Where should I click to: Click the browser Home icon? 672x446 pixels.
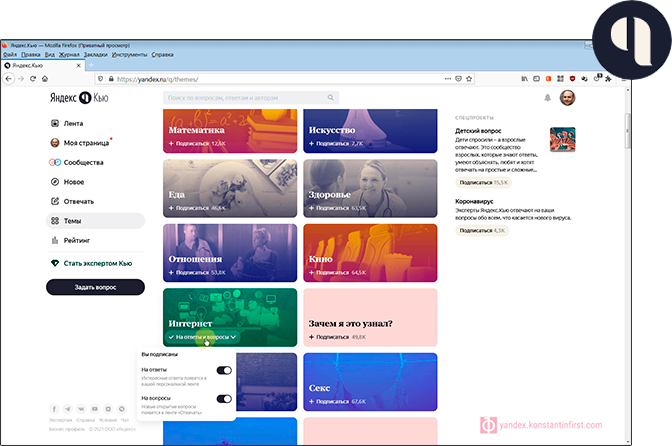45,79
